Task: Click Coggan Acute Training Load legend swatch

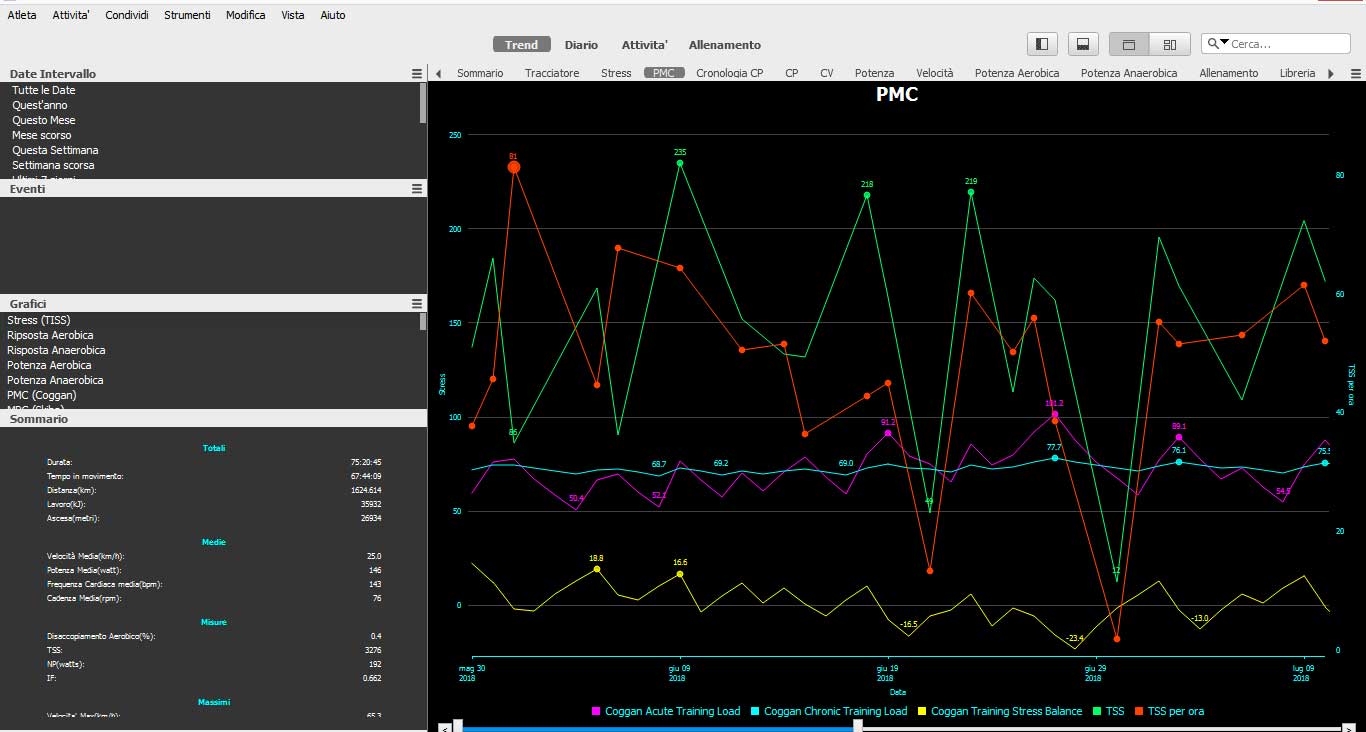Action: (x=597, y=711)
